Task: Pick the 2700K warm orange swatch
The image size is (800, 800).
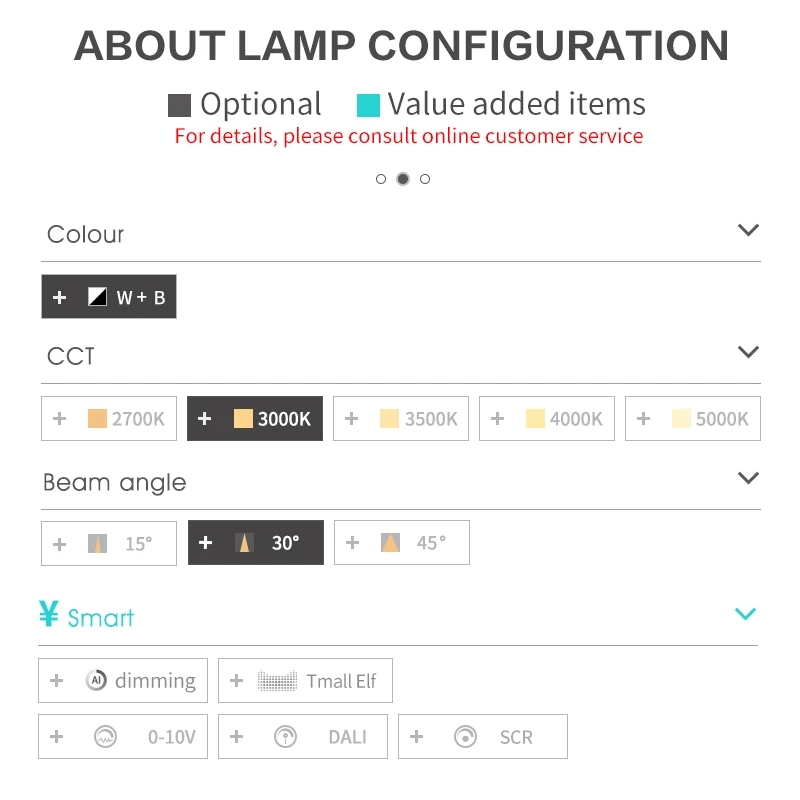Action: (97, 418)
